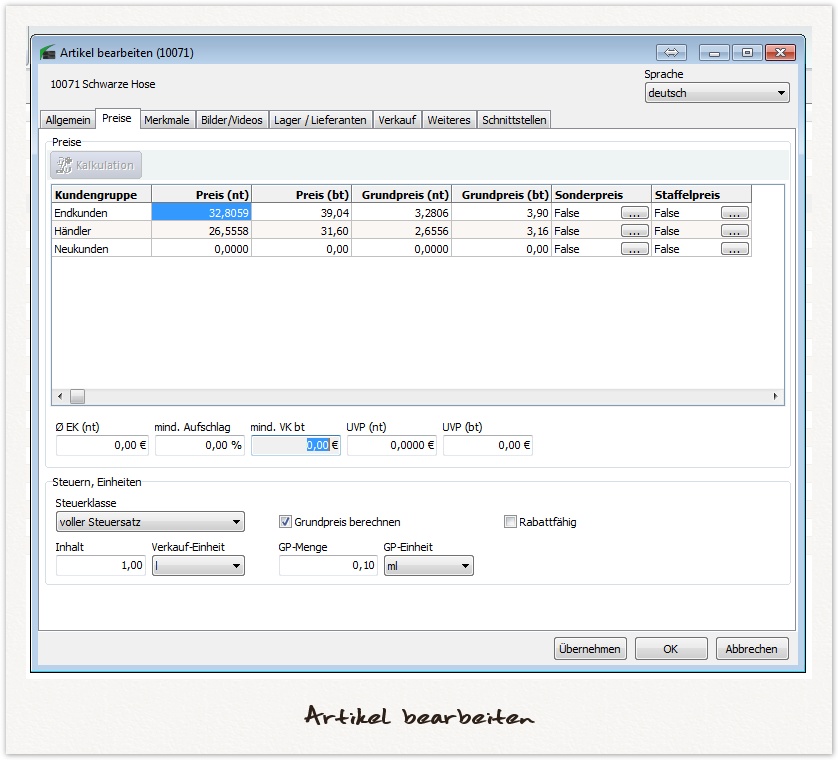
Task: Open Sonderpreis ellipsis for Endkunden row
Action: pyautogui.click(x=634, y=213)
